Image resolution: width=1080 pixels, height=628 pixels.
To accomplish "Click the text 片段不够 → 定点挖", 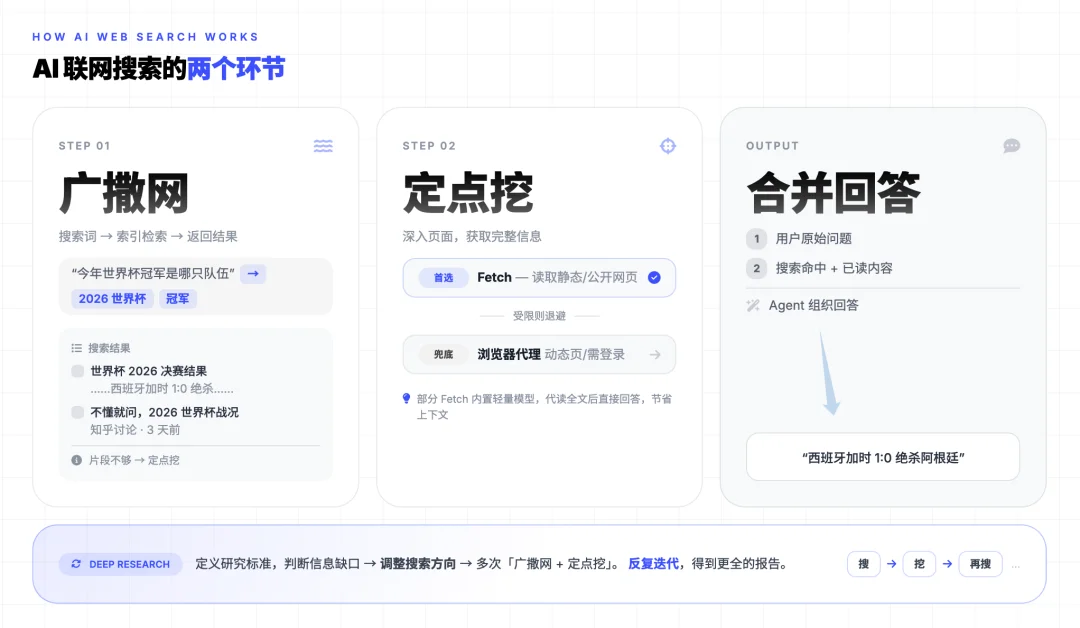I will pos(134,460).
